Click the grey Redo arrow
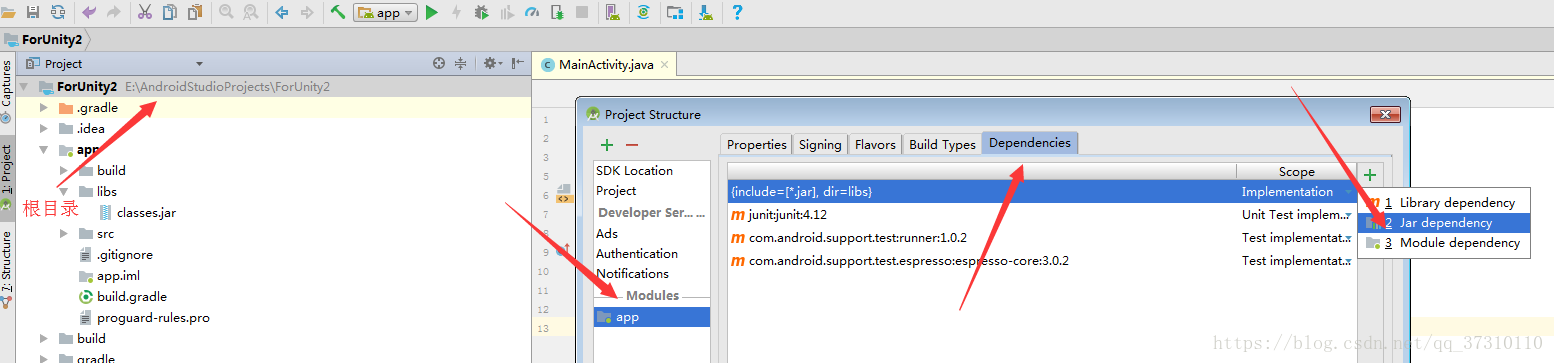The width and height of the screenshot is (1554, 363). pos(113,12)
